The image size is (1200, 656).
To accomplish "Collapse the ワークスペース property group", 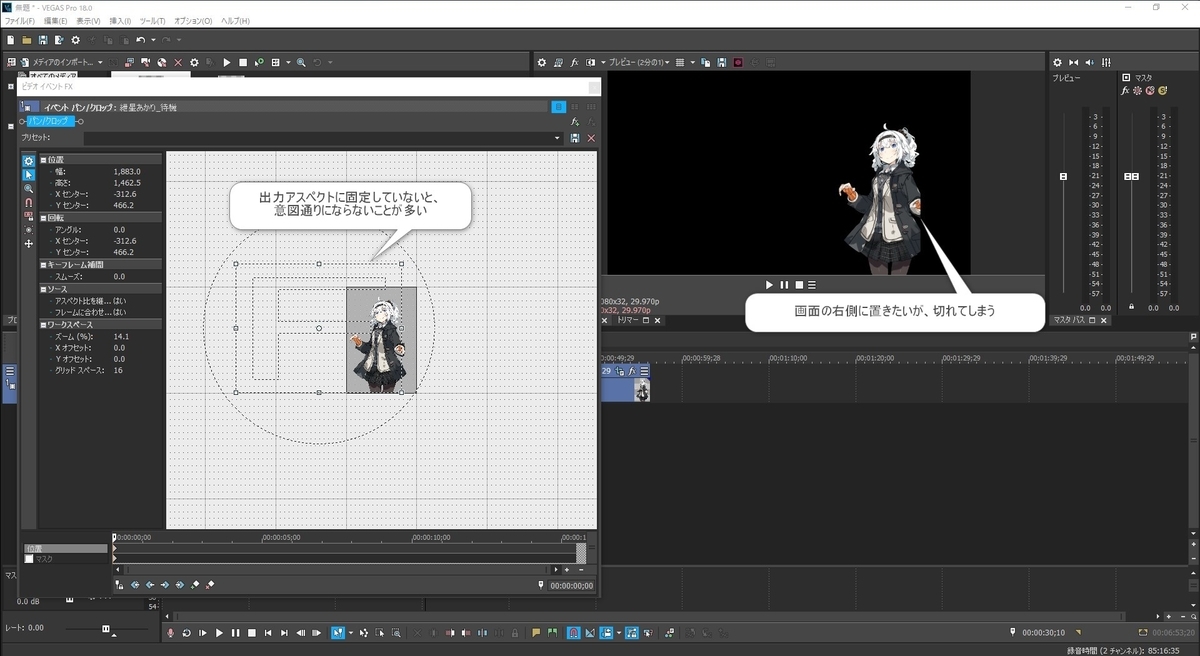I will [x=44, y=325].
